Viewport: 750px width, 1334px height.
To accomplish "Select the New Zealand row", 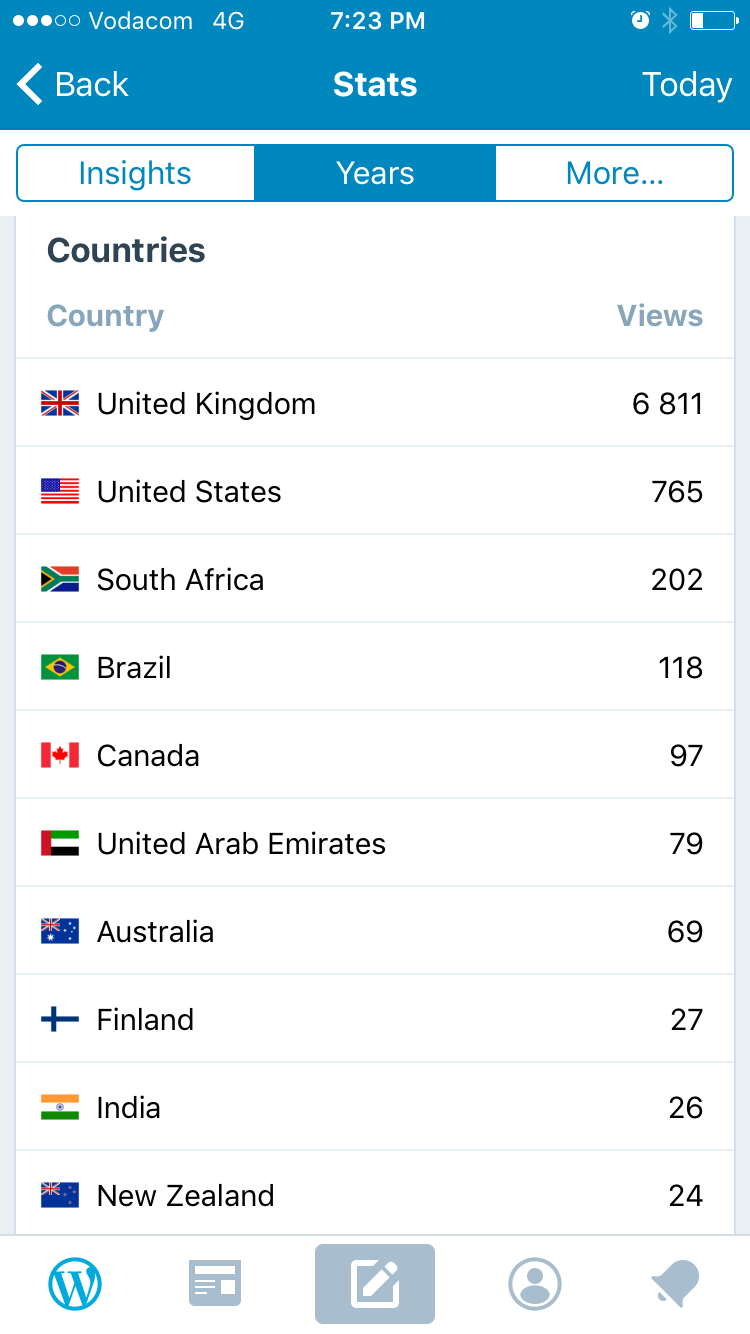I will 375,1195.
